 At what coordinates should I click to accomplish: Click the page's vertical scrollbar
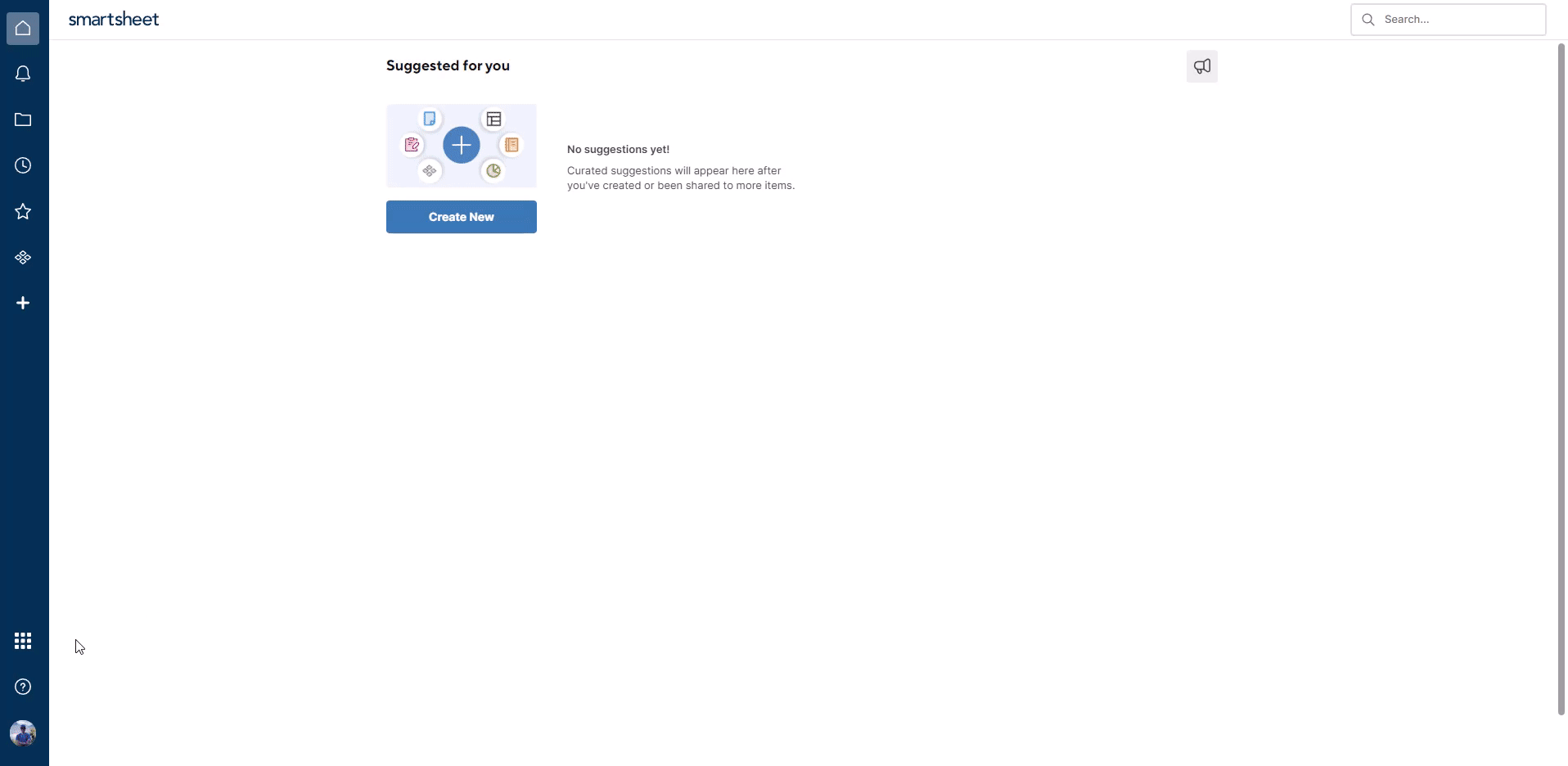1561,376
